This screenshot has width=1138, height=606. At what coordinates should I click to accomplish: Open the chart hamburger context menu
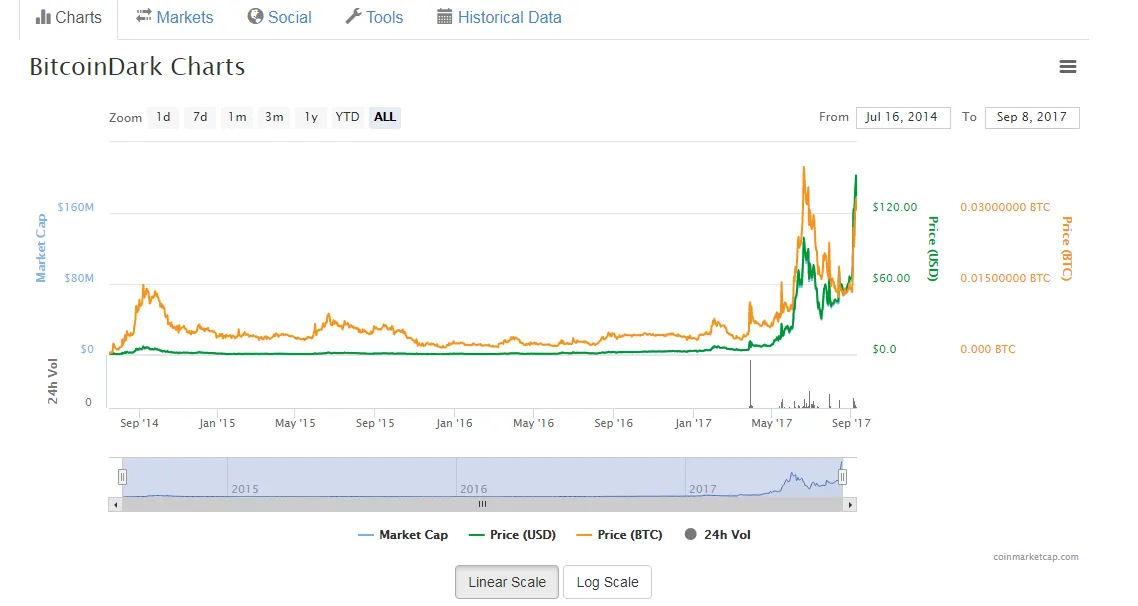(x=1067, y=67)
